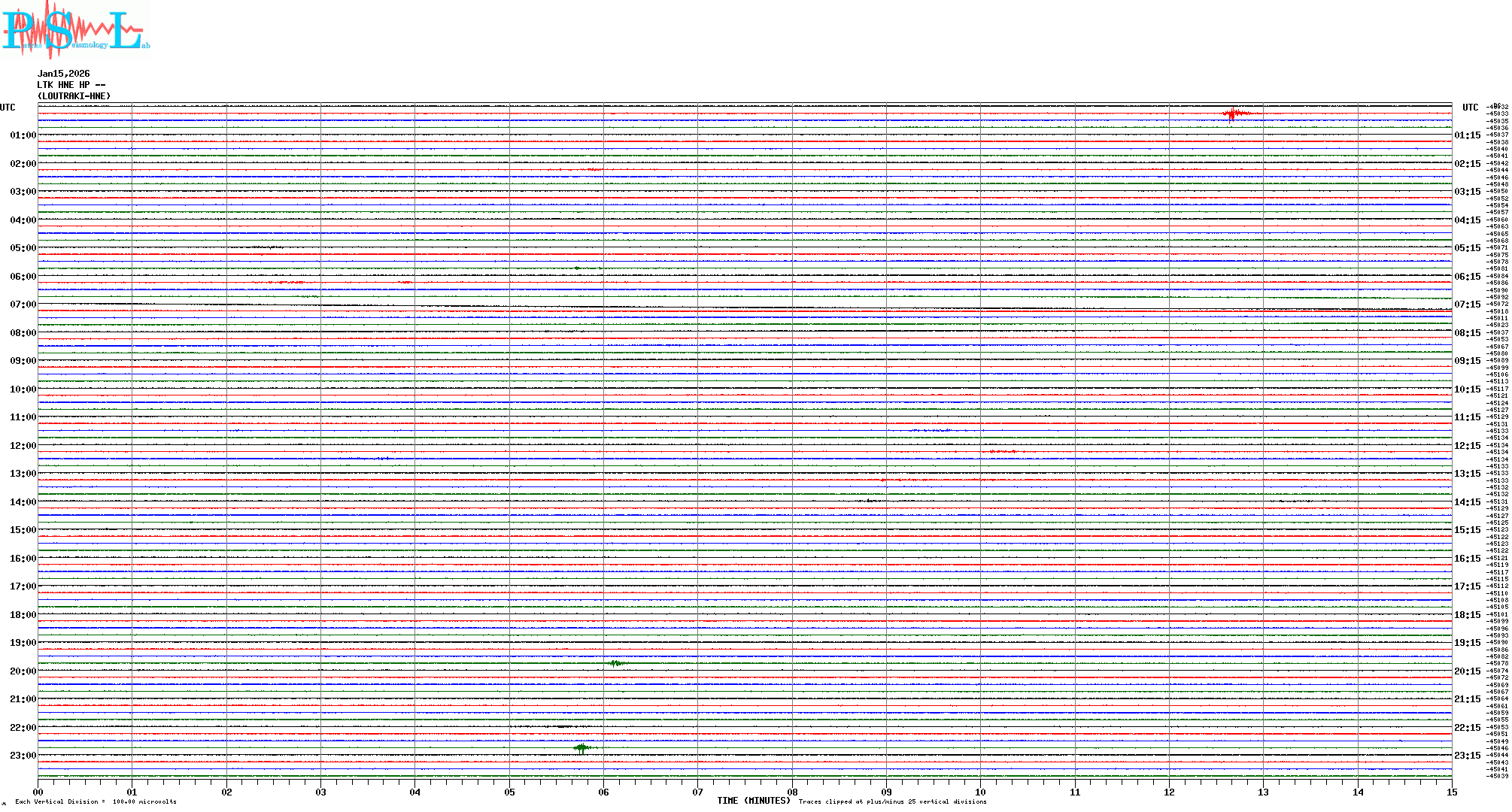Click minute 00 at the axis start
1512x812 pixels.
[x=38, y=792]
